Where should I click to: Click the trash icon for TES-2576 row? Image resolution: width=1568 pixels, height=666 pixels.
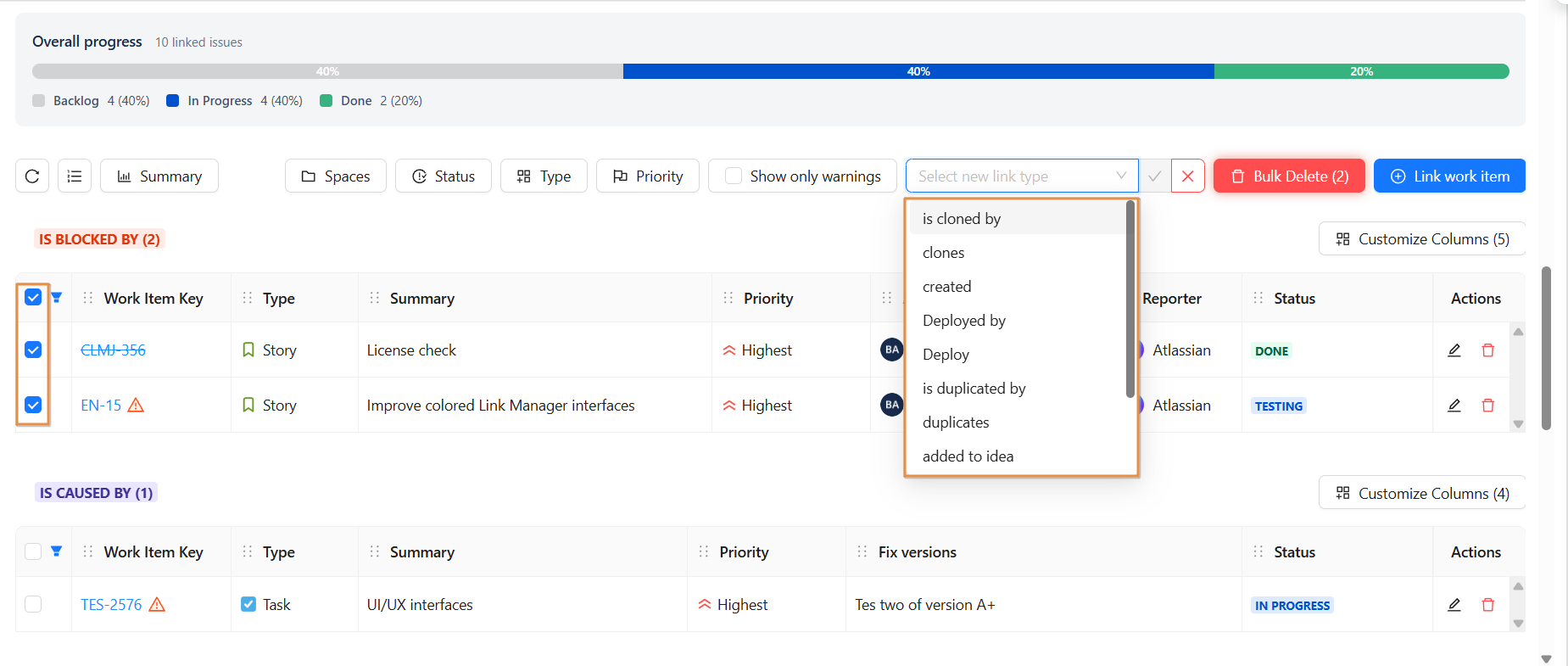click(1487, 605)
